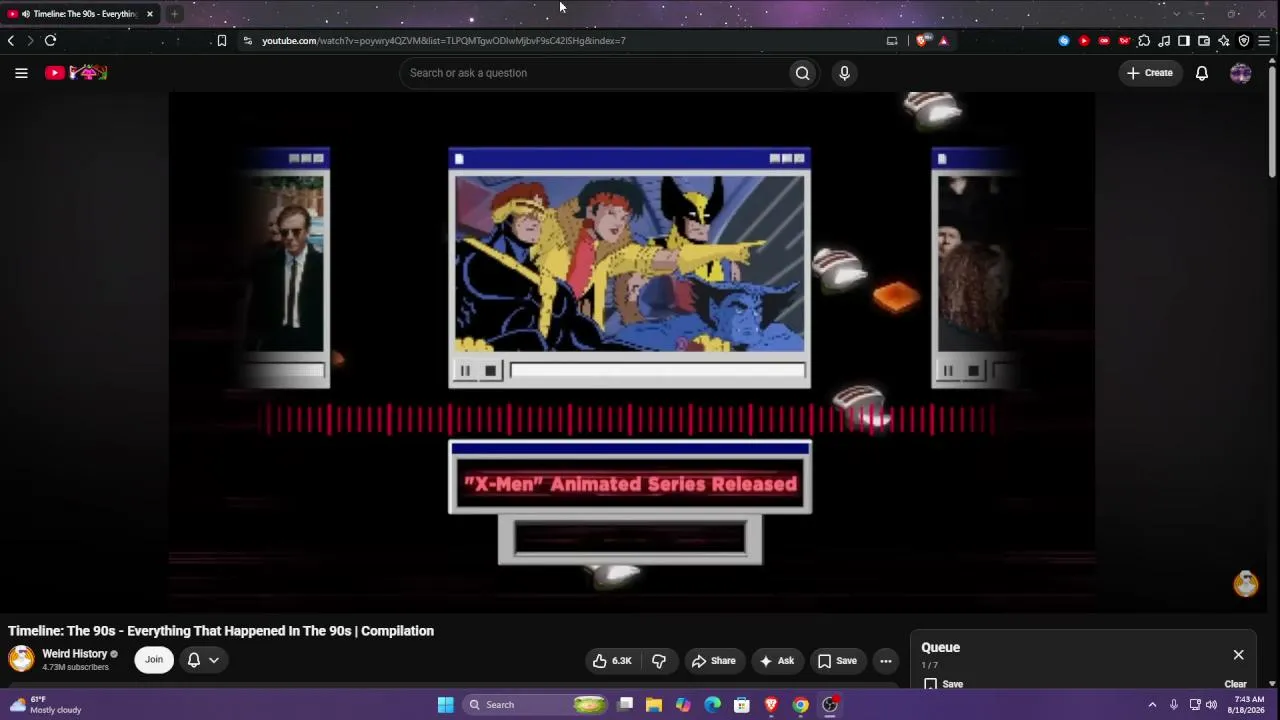Open the media control music note icon
The height and width of the screenshot is (720, 1280).
[x=1164, y=41]
